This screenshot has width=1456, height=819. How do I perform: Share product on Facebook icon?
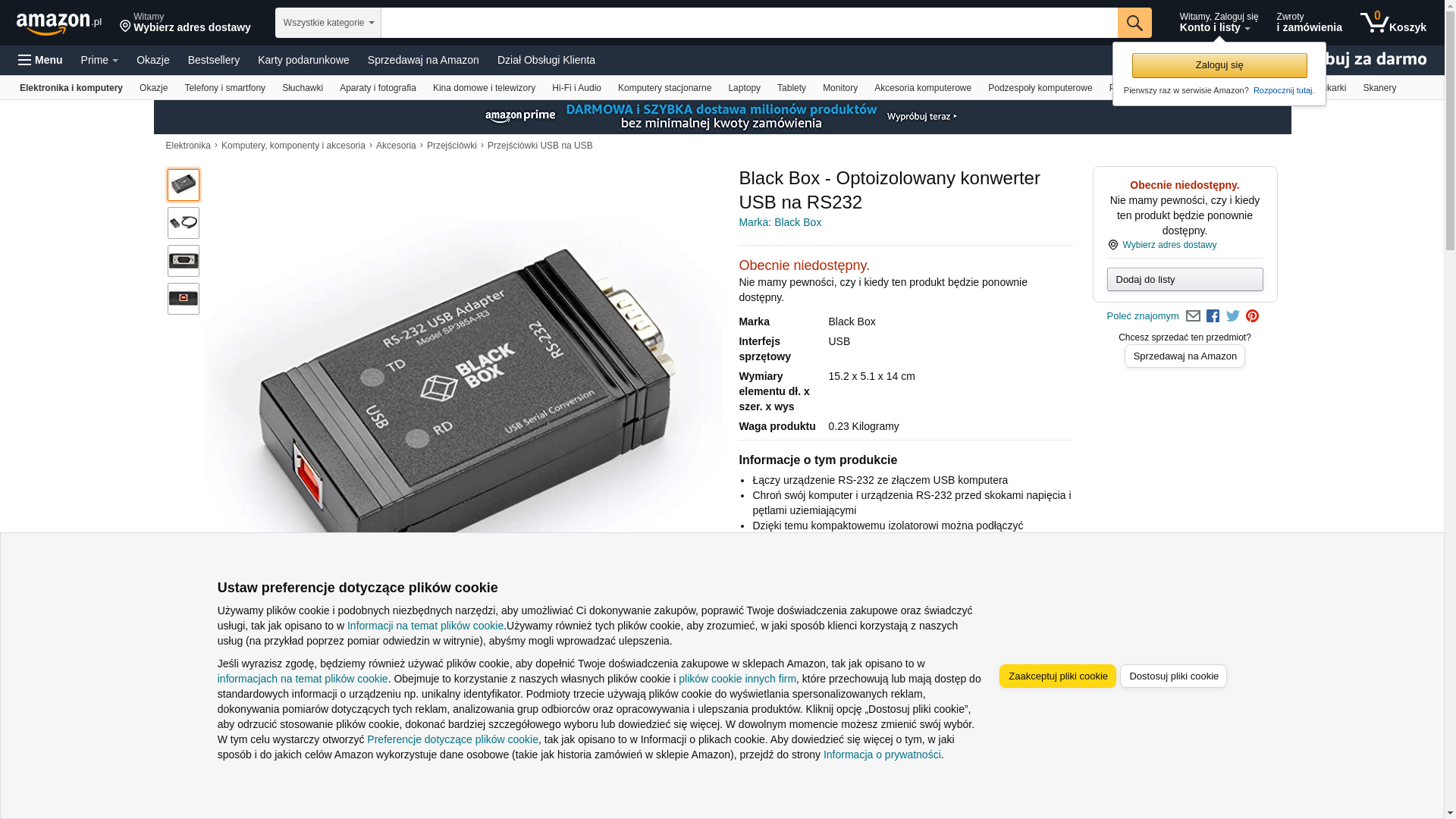[x=1213, y=316]
